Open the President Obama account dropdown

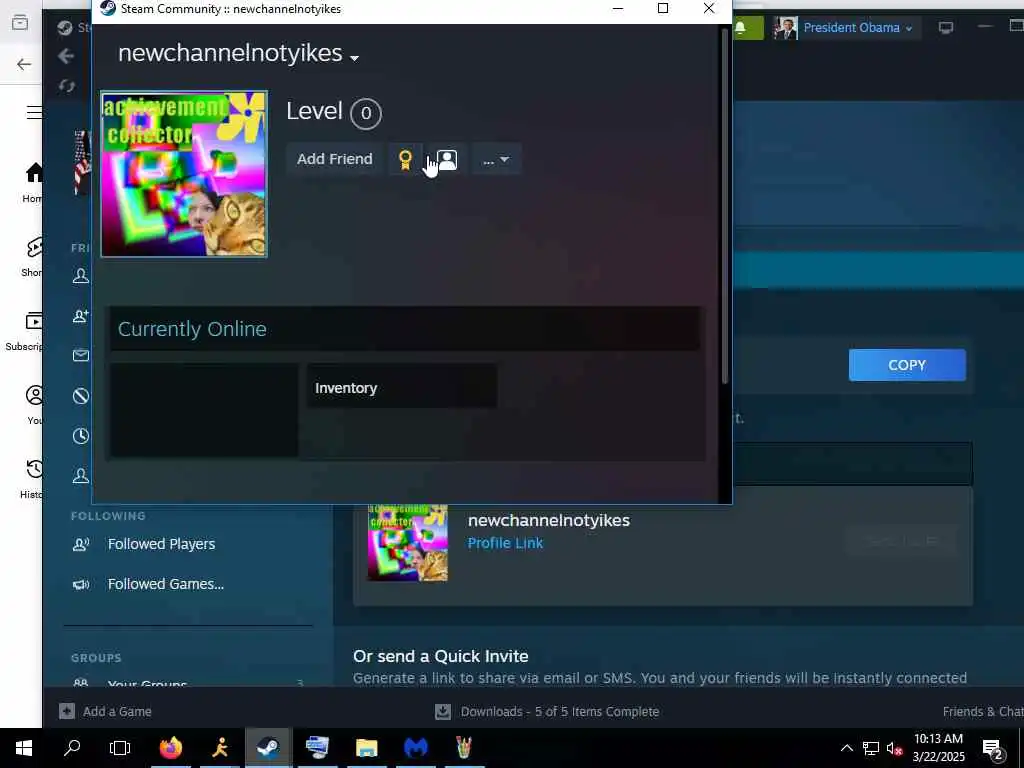coord(857,27)
